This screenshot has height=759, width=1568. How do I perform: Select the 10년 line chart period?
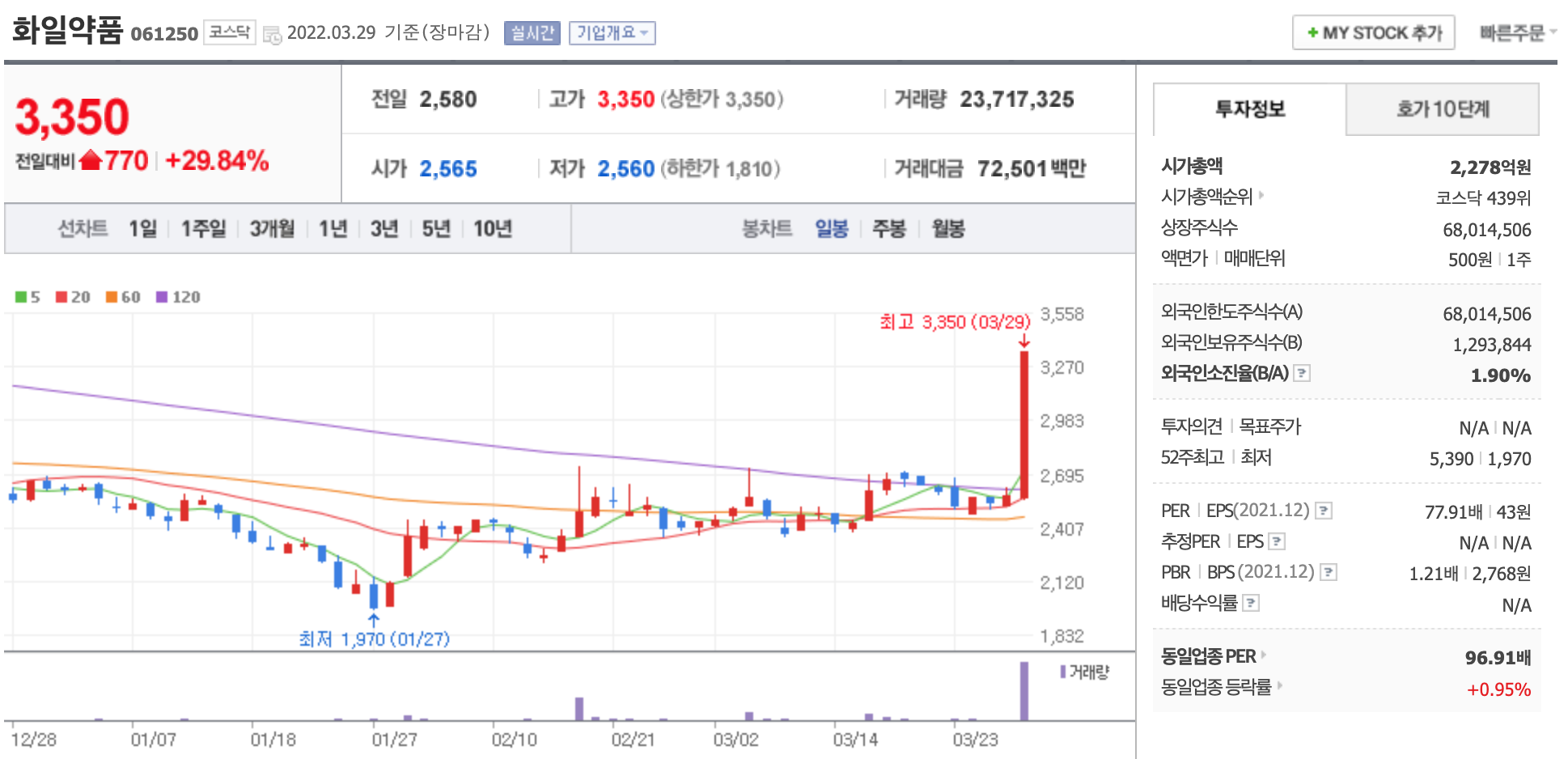[x=493, y=229]
